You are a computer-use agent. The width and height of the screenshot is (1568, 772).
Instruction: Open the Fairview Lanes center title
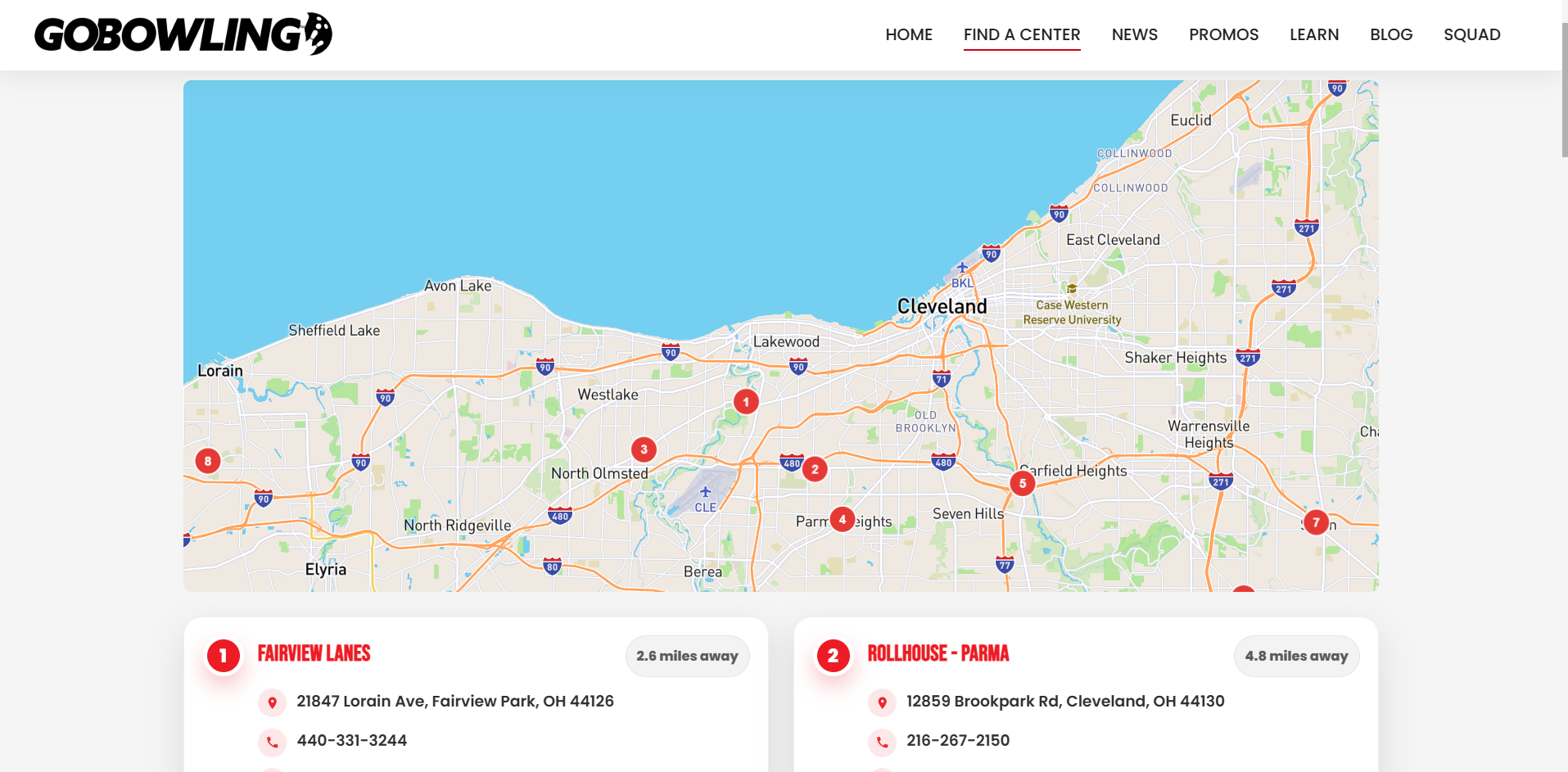[314, 653]
